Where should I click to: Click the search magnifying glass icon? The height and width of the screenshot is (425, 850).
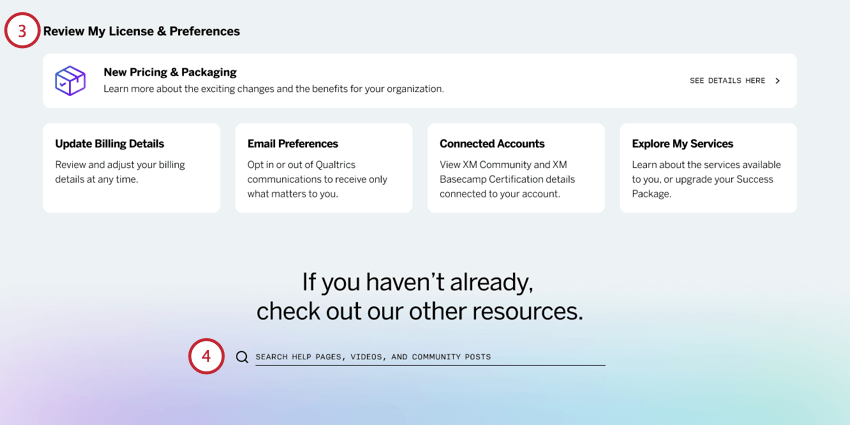(x=242, y=357)
